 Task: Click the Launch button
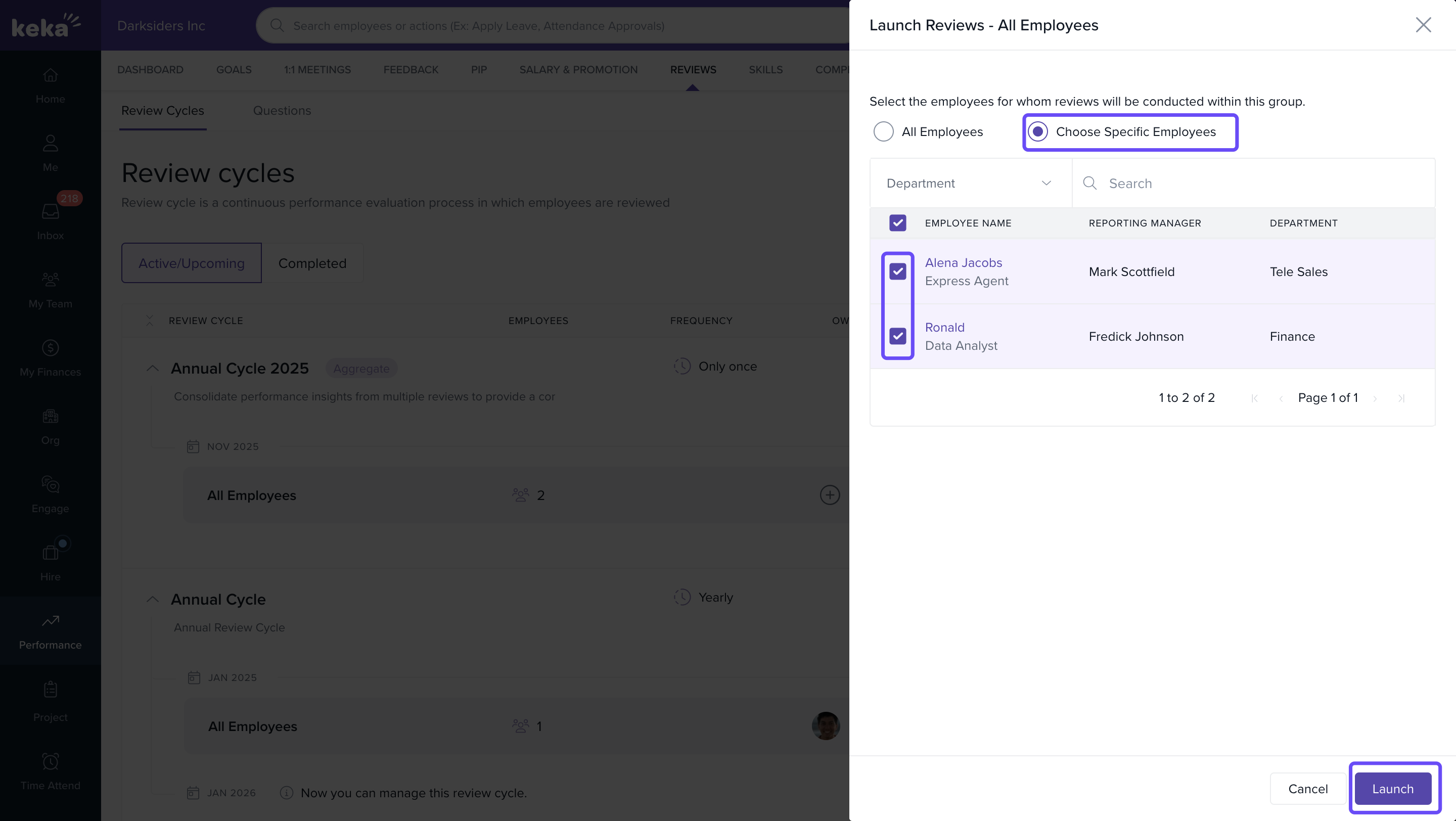(1392, 788)
